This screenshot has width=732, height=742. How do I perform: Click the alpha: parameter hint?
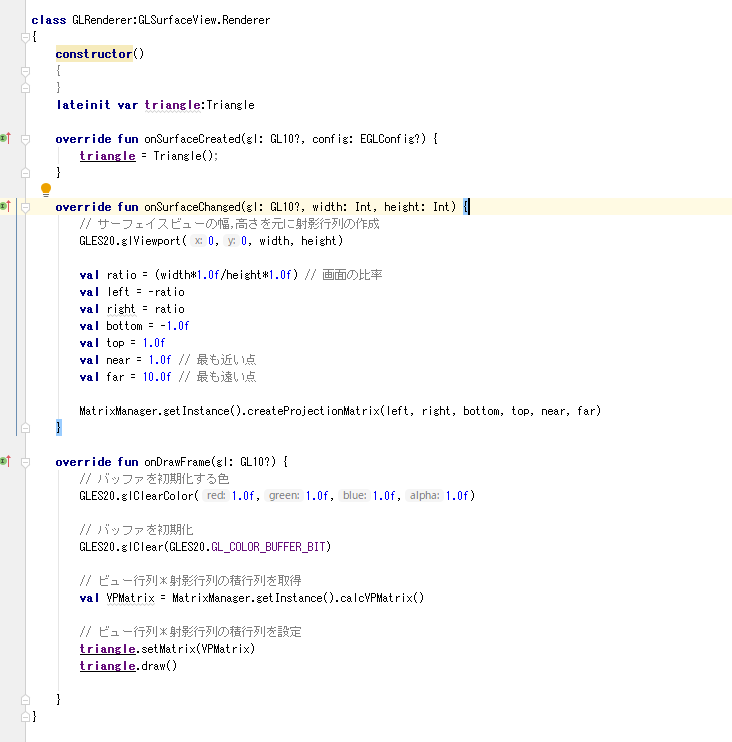424,495
